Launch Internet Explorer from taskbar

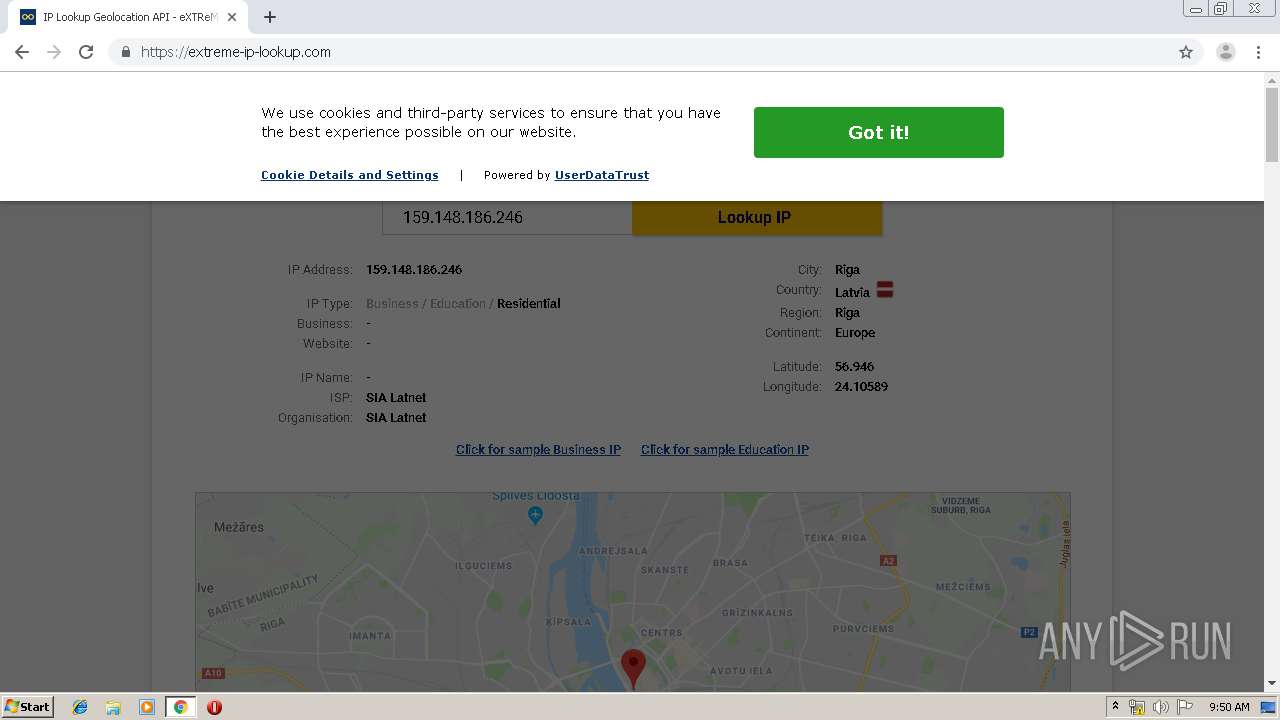(x=80, y=707)
